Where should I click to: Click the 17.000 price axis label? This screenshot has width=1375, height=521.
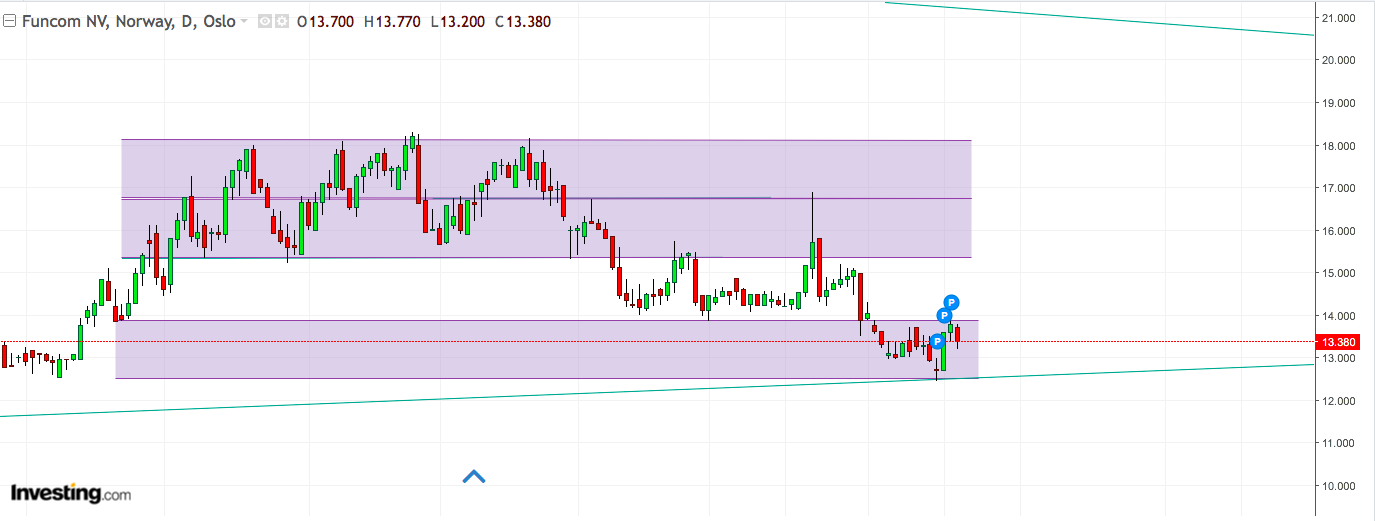coord(1338,188)
